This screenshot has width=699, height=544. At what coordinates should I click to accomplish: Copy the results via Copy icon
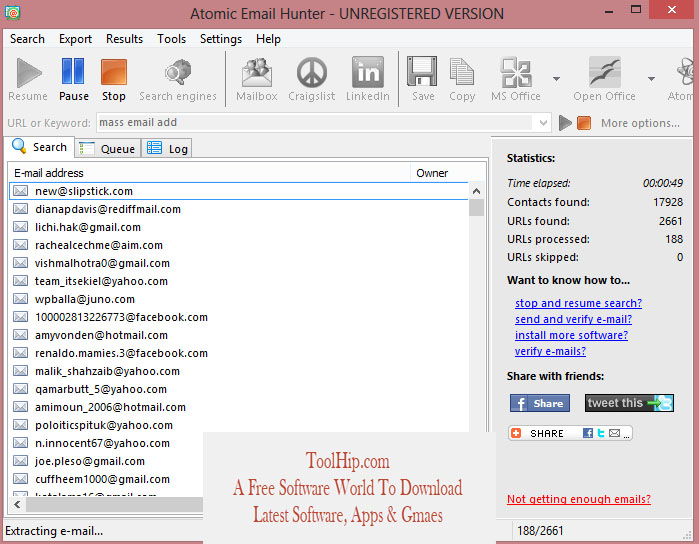(462, 79)
